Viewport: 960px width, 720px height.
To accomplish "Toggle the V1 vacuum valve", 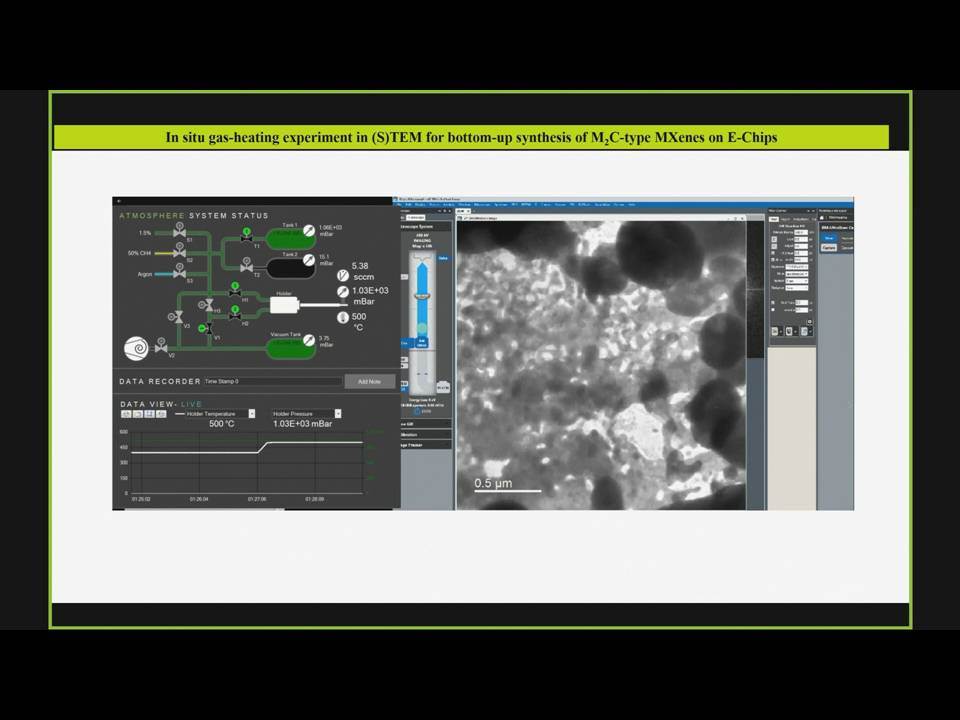I will 206,329.
